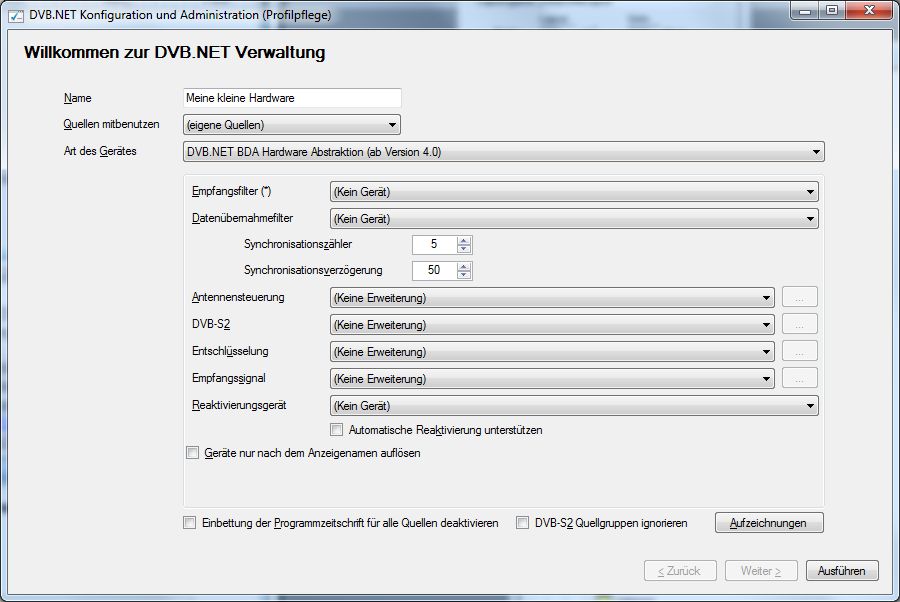This screenshot has height=602, width=900.
Task: Expand the Datenübernahmefilter dropdown
Action: [x=574, y=219]
